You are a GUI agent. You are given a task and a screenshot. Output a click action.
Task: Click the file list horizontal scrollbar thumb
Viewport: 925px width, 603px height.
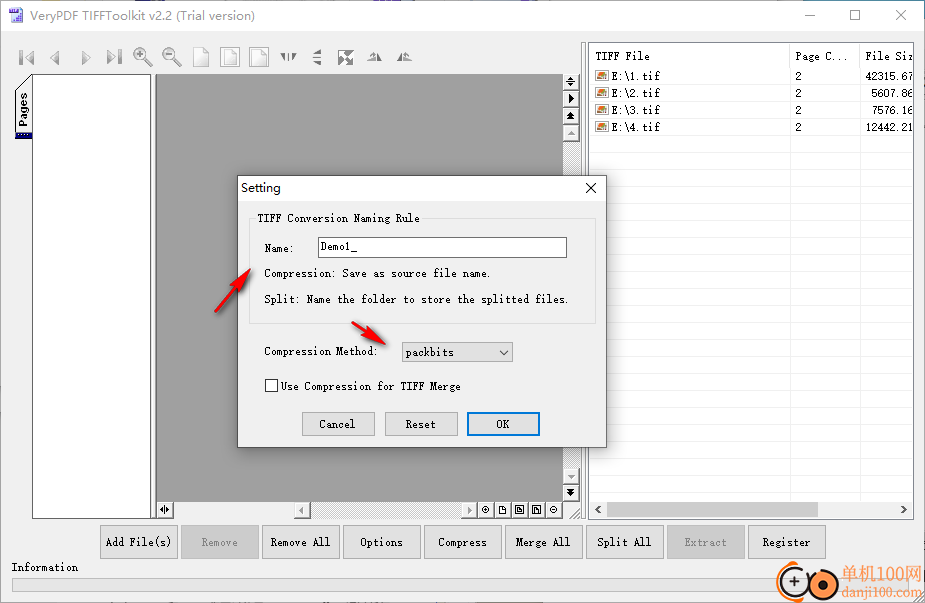click(x=712, y=509)
